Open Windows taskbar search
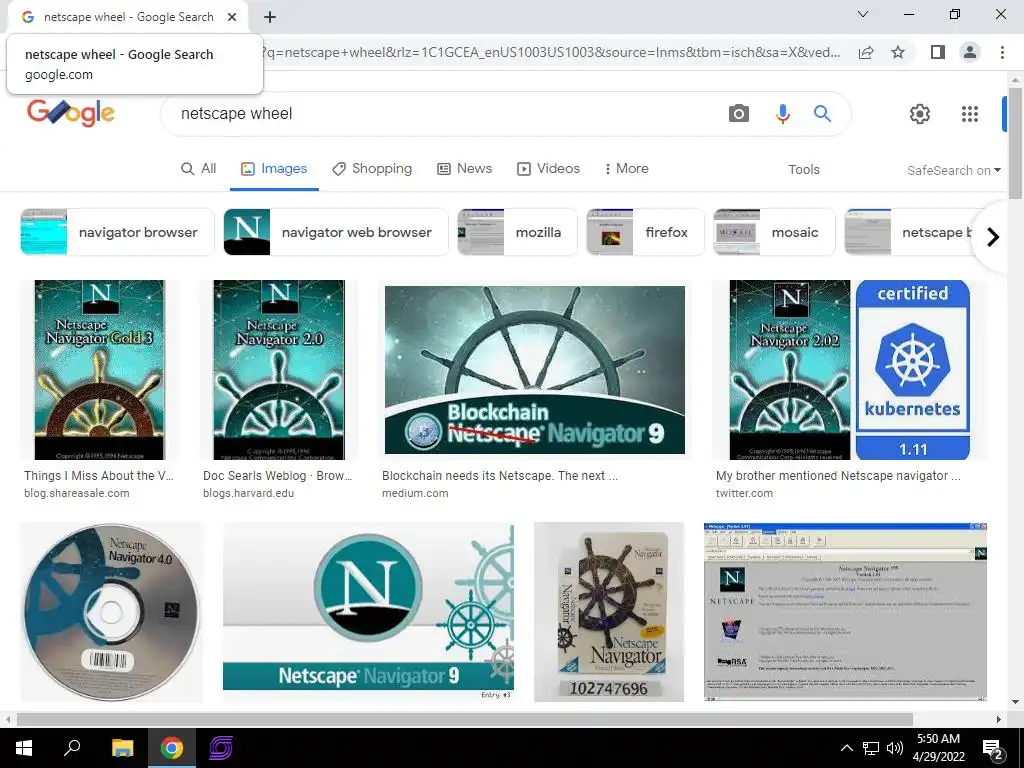The height and width of the screenshot is (768, 1024). [x=72, y=747]
